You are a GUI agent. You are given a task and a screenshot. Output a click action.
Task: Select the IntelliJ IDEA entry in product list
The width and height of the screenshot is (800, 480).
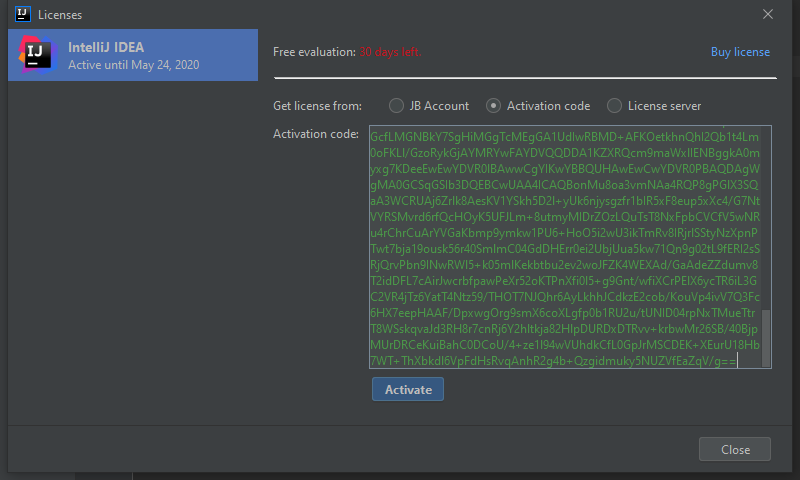coord(133,55)
